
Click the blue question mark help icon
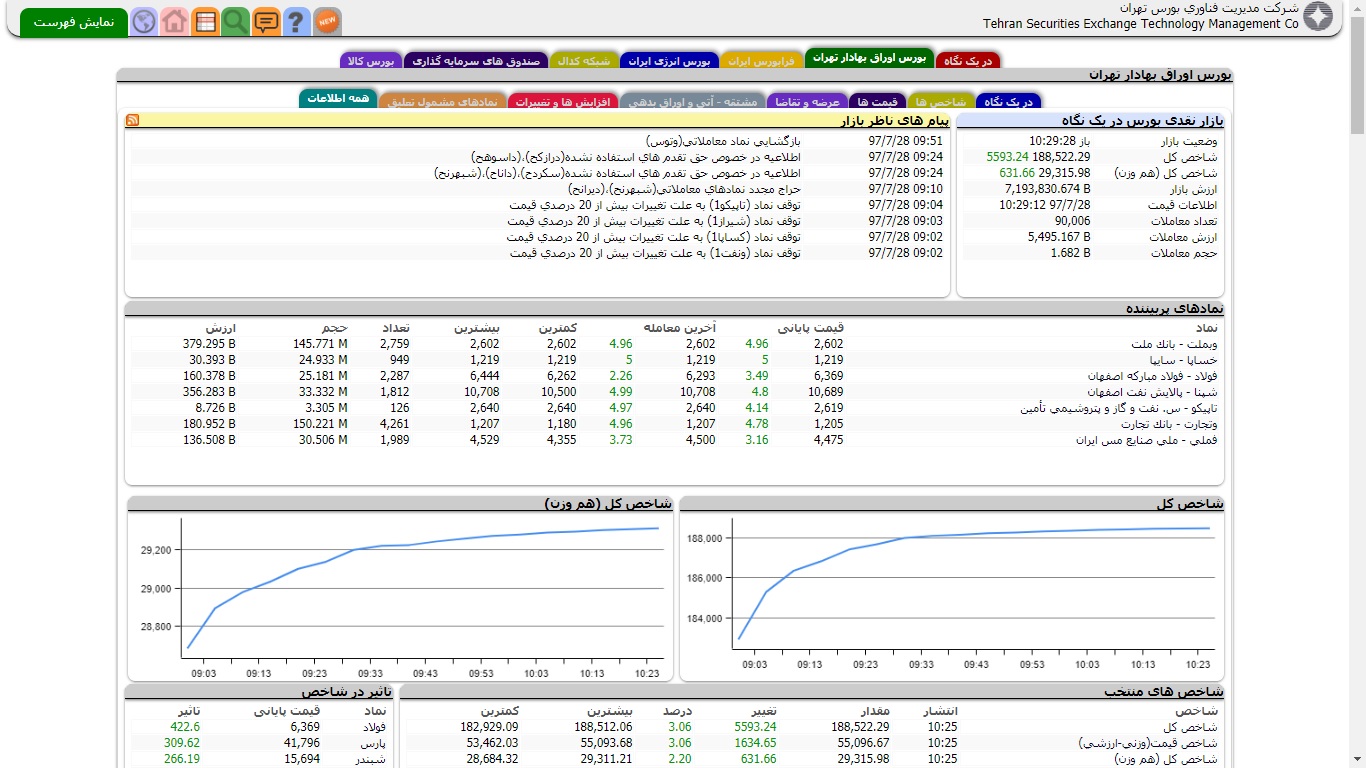[297, 21]
